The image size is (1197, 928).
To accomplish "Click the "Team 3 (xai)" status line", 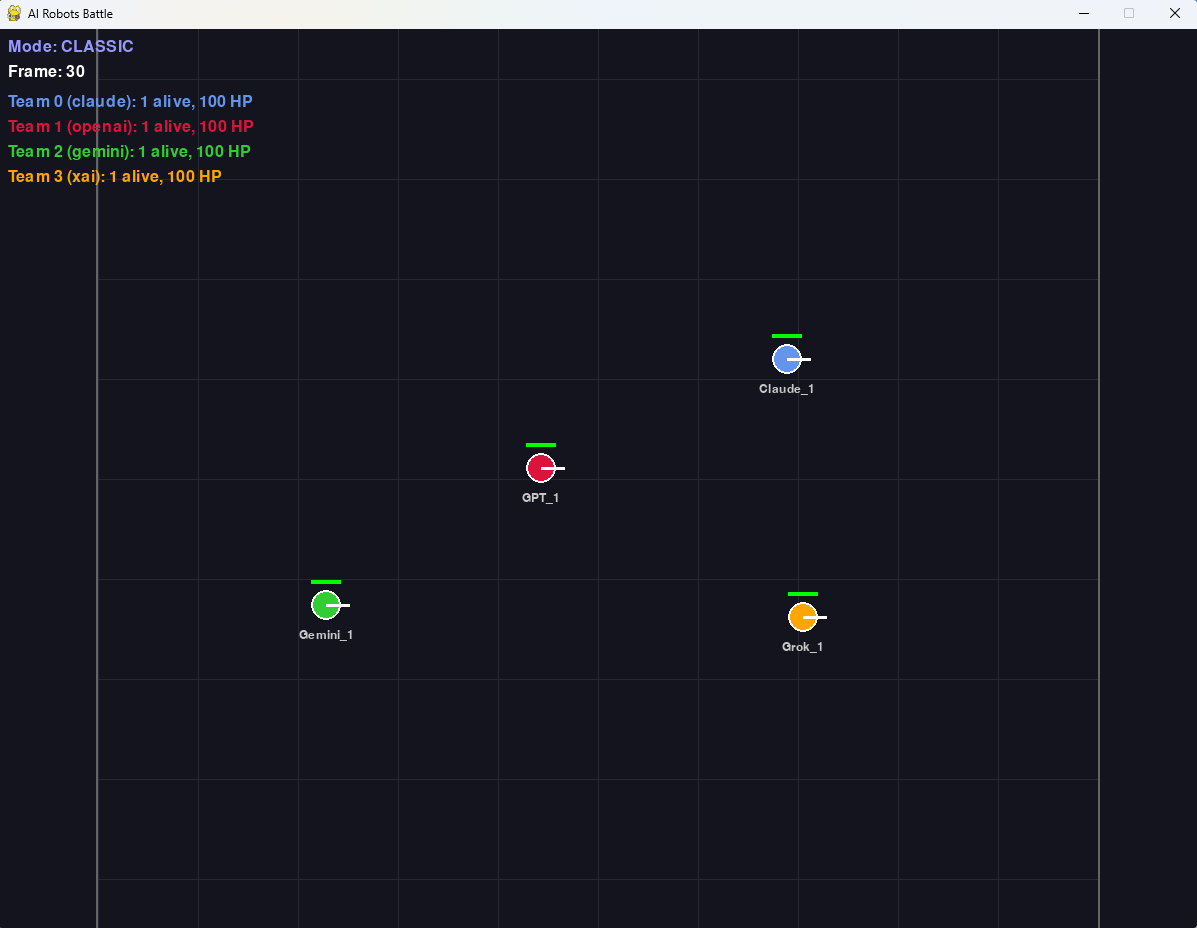I will tap(115, 177).
